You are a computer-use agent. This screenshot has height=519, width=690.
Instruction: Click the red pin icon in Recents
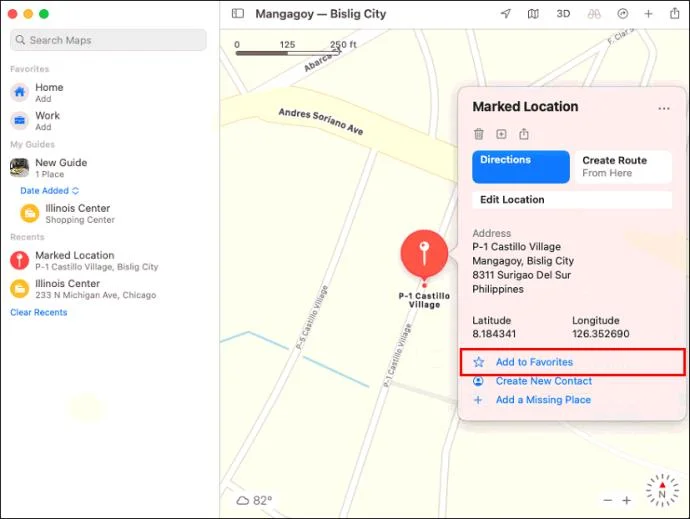tap(19, 260)
